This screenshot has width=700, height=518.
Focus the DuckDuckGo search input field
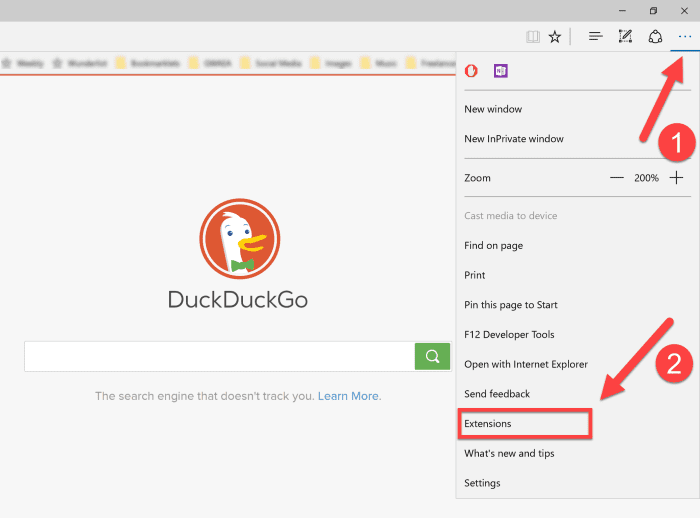[220, 356]
